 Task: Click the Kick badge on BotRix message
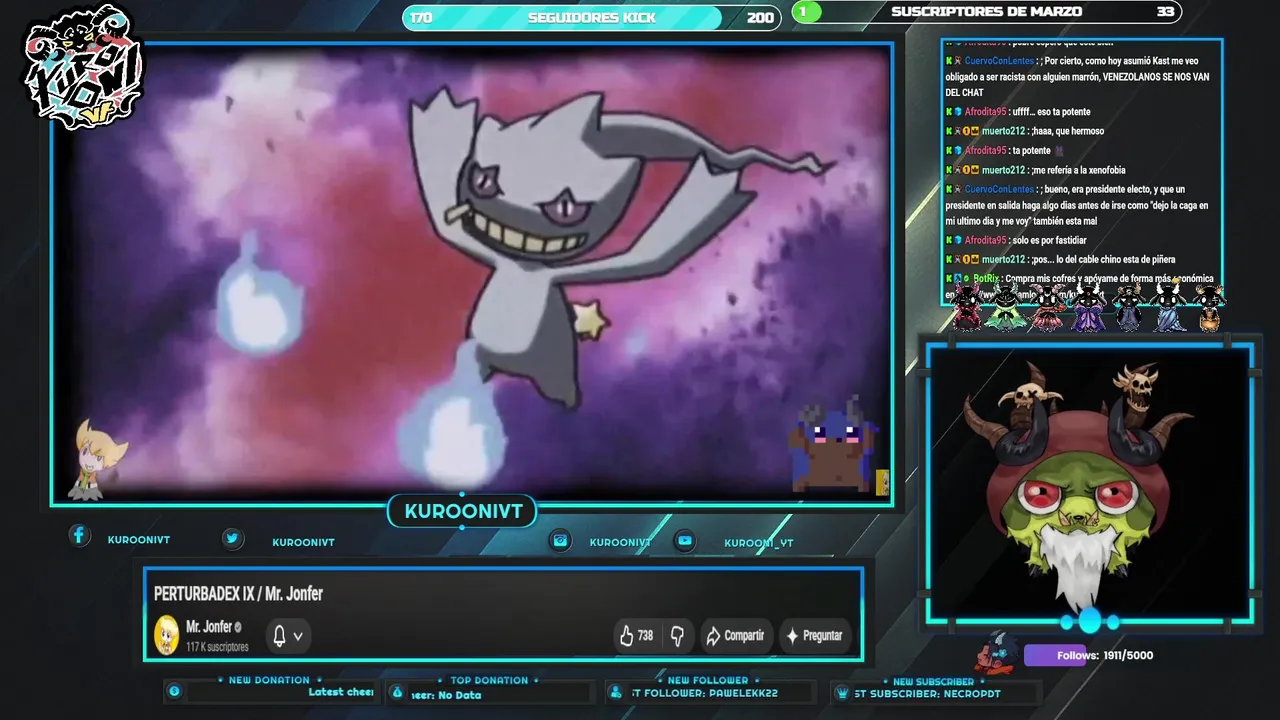[949, 279]
